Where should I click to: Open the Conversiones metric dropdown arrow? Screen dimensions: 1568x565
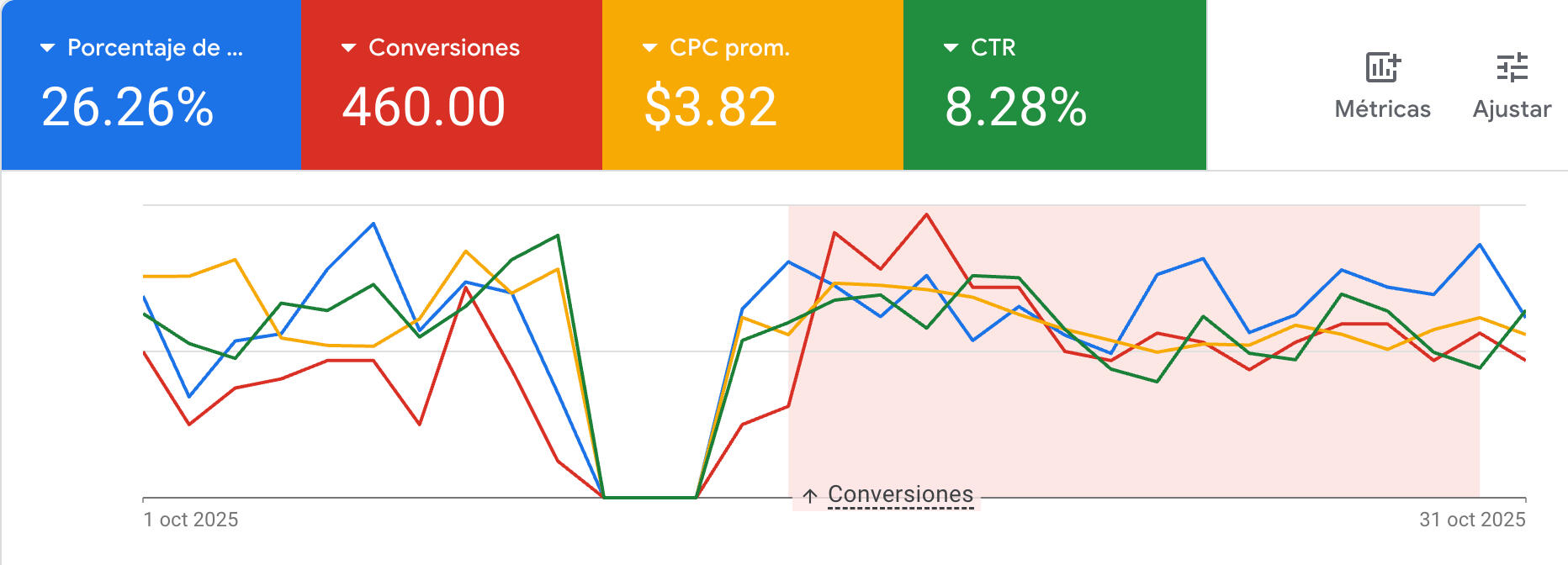coord(349,48)
